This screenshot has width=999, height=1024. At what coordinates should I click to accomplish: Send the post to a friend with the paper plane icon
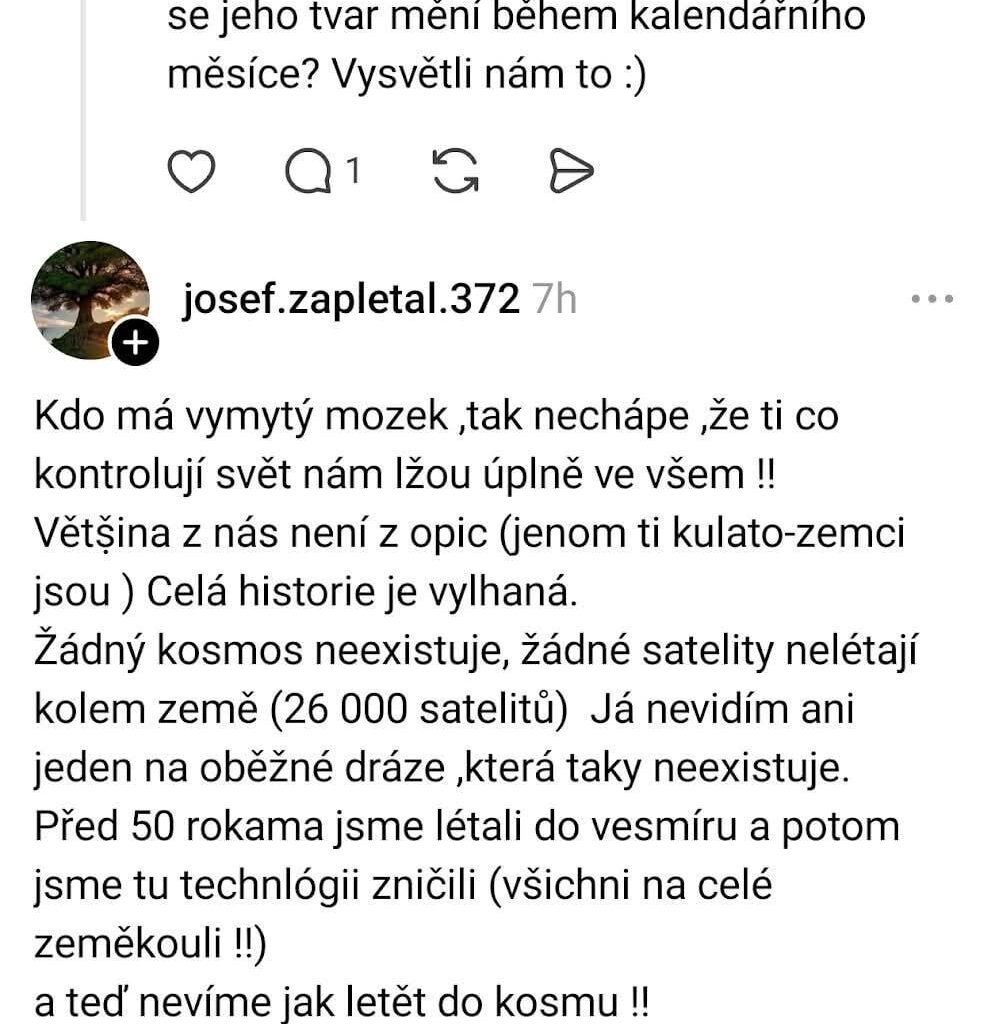coord(573,170)
